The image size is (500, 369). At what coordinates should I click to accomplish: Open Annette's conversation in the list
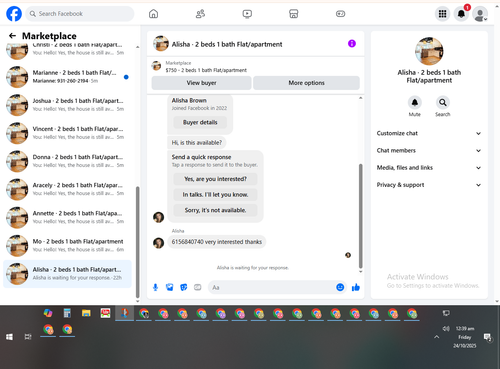[67, 217]
